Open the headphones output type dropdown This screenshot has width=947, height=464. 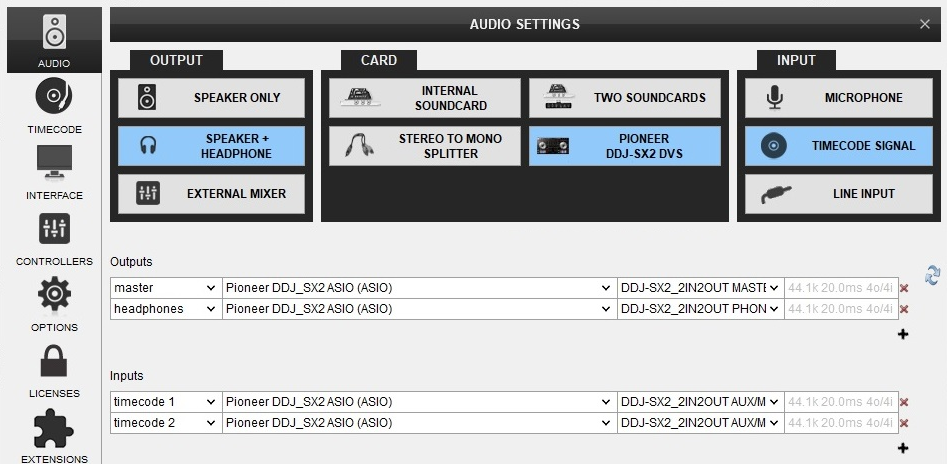coord(166,309)
